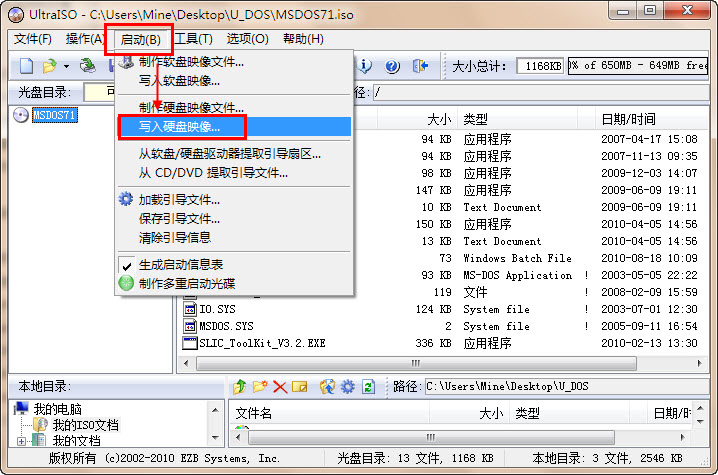Select the IO.SYS file name

click(x=218, y=309)
